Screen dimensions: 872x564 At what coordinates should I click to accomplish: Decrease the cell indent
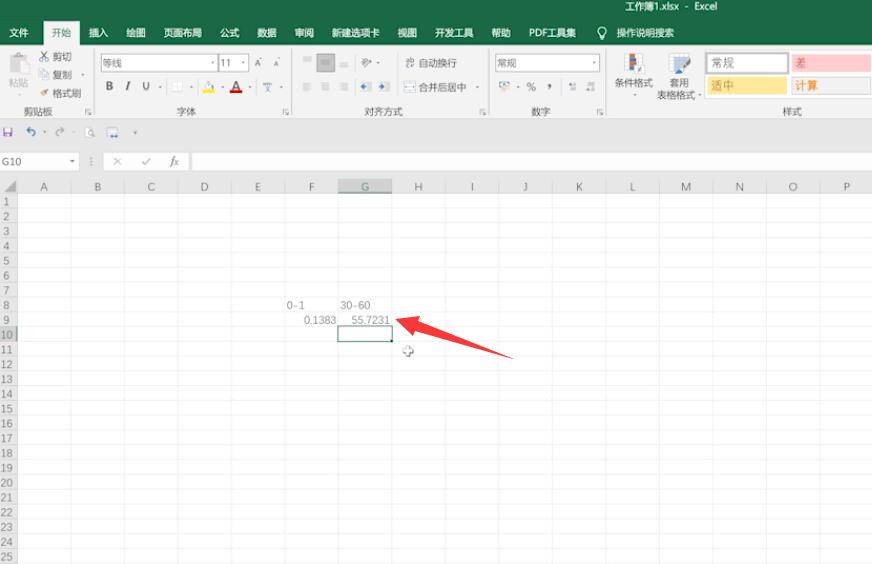(x=365, y=87)
